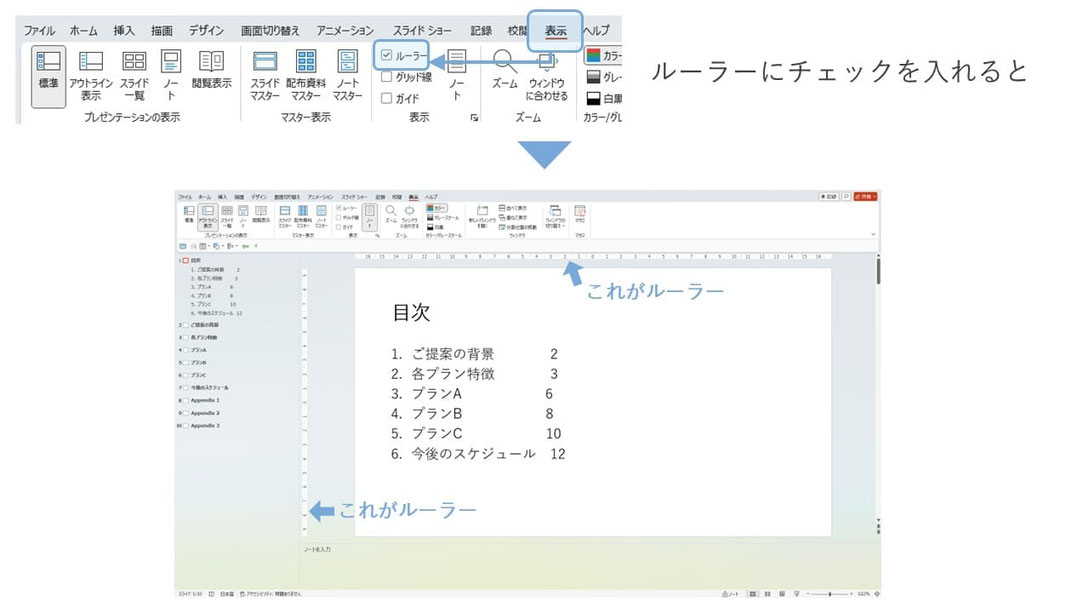
Task: Click the ズーム magnifier icon
Action: click(x=505, y=65)
